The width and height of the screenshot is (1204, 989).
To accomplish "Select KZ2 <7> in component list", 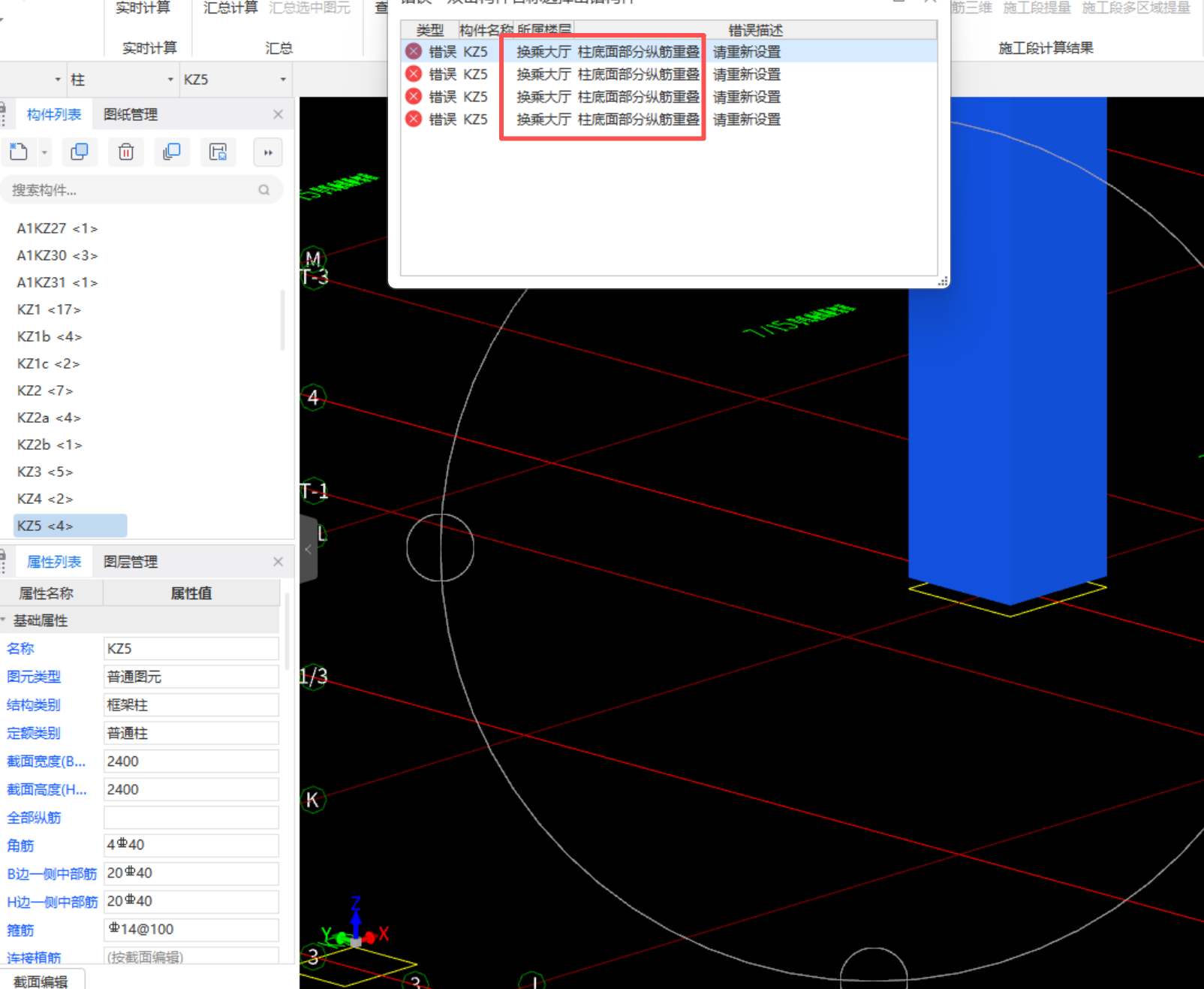I will click(45, 390).
